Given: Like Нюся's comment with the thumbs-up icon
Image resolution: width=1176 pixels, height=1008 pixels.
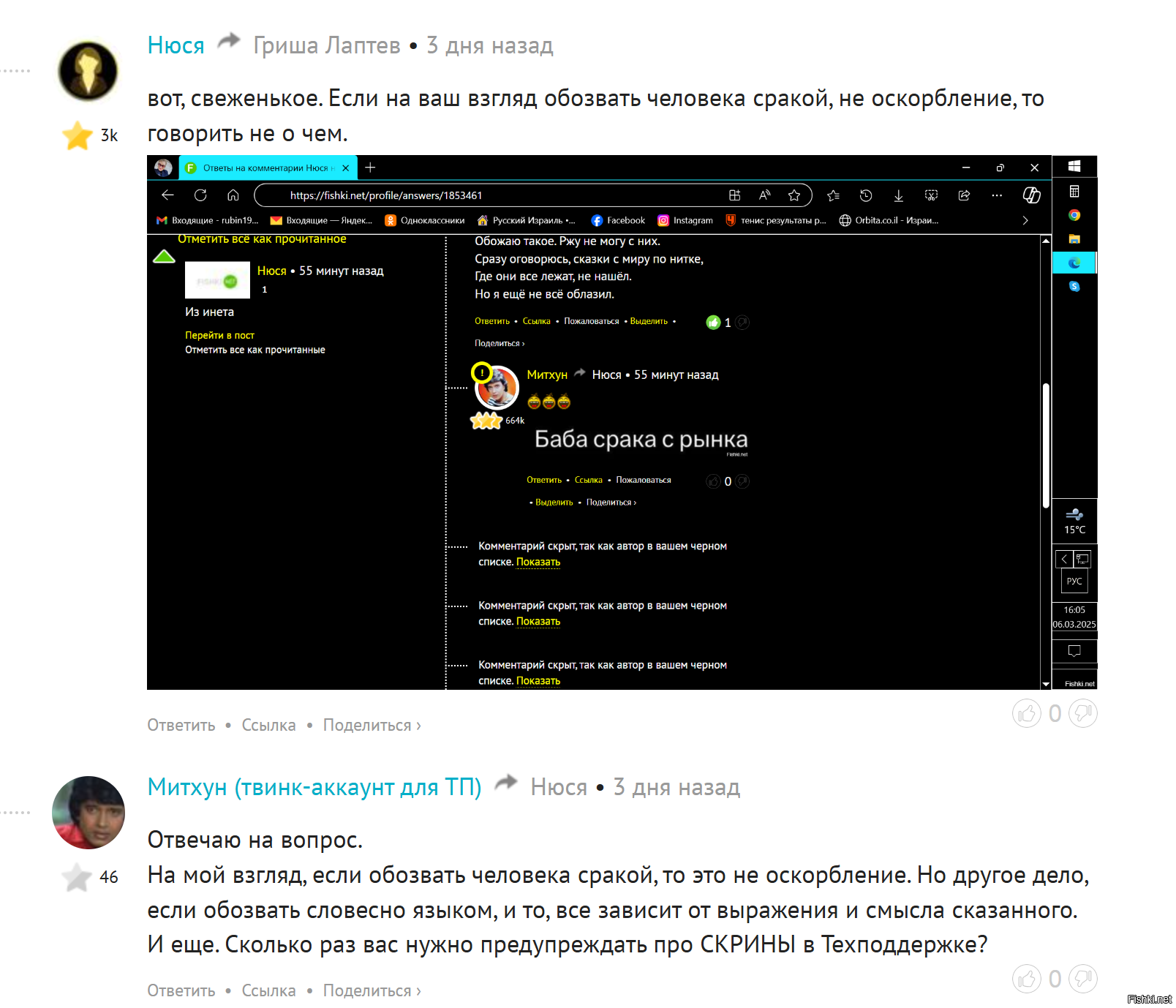Looking at the screenshot, I should click(x=1026, y=713).
